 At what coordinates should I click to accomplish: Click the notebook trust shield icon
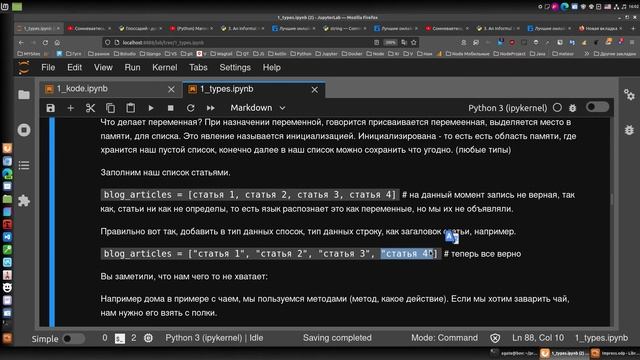(x=495, y=338)
